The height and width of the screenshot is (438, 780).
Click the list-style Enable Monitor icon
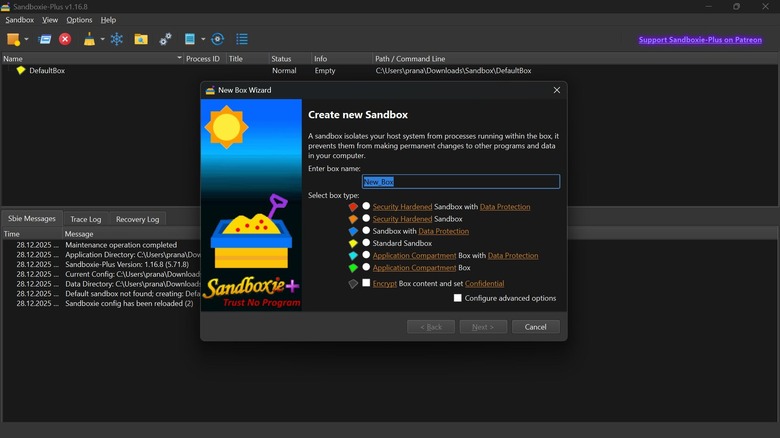(x=242, y=39)
